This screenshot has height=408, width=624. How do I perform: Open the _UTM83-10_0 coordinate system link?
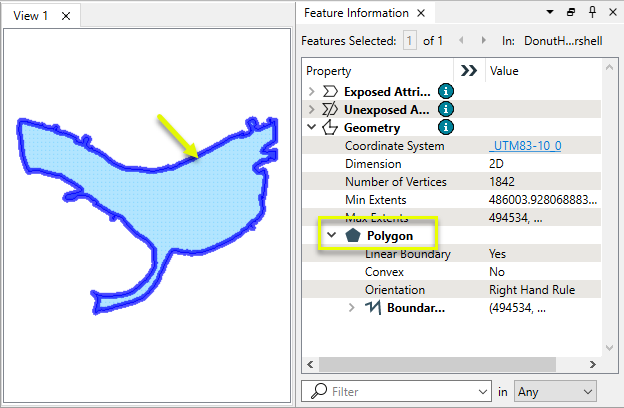[x=525, y=146]
